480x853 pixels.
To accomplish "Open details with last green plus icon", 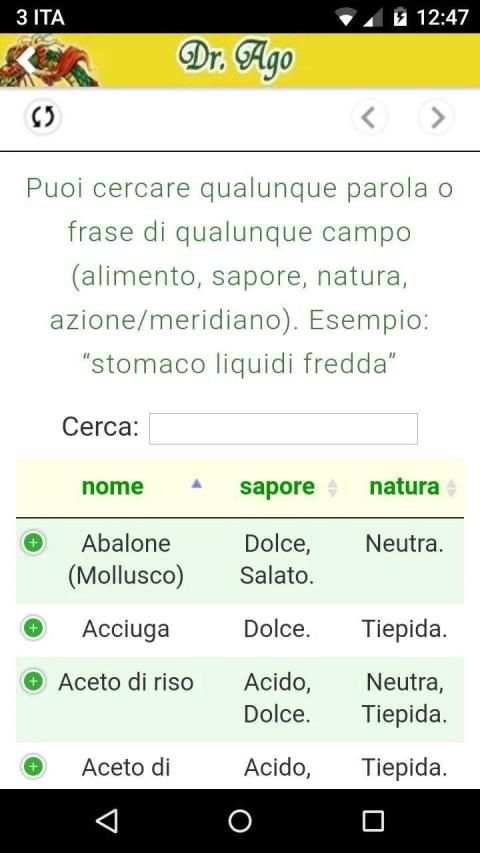I will click(33, 767).
